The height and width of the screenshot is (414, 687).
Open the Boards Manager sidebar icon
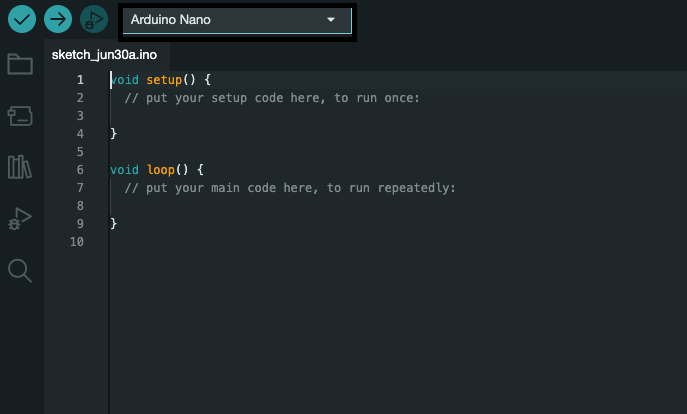pyautogui.click(x=20, y=116)
